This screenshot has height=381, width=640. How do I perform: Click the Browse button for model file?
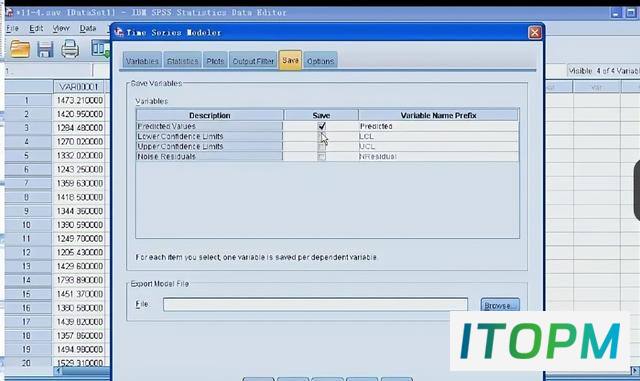[500, 305]
